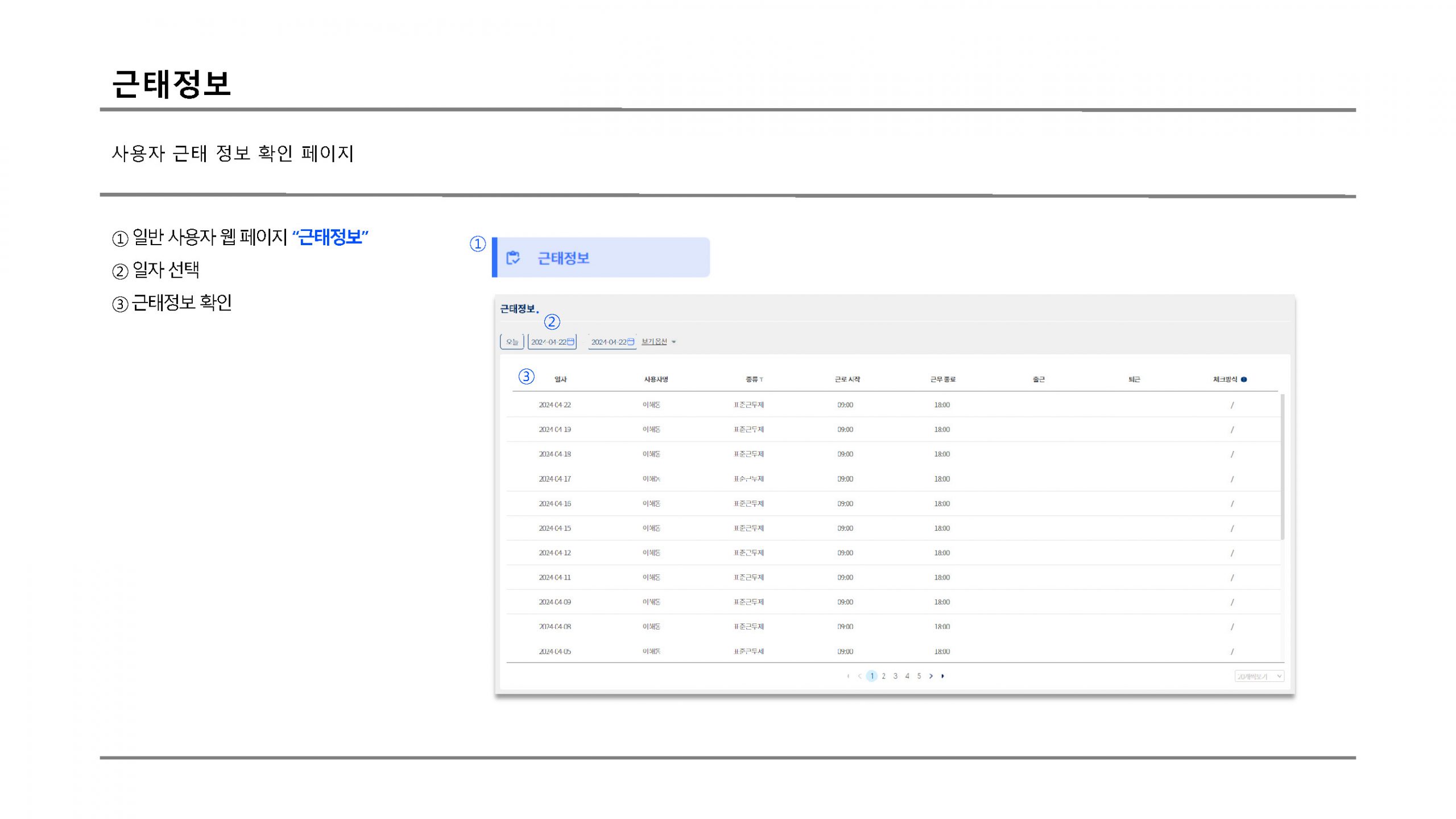This screenshot has height=819, width=1456.
Task: Click the previous page arrow
Action: point(859,676)
